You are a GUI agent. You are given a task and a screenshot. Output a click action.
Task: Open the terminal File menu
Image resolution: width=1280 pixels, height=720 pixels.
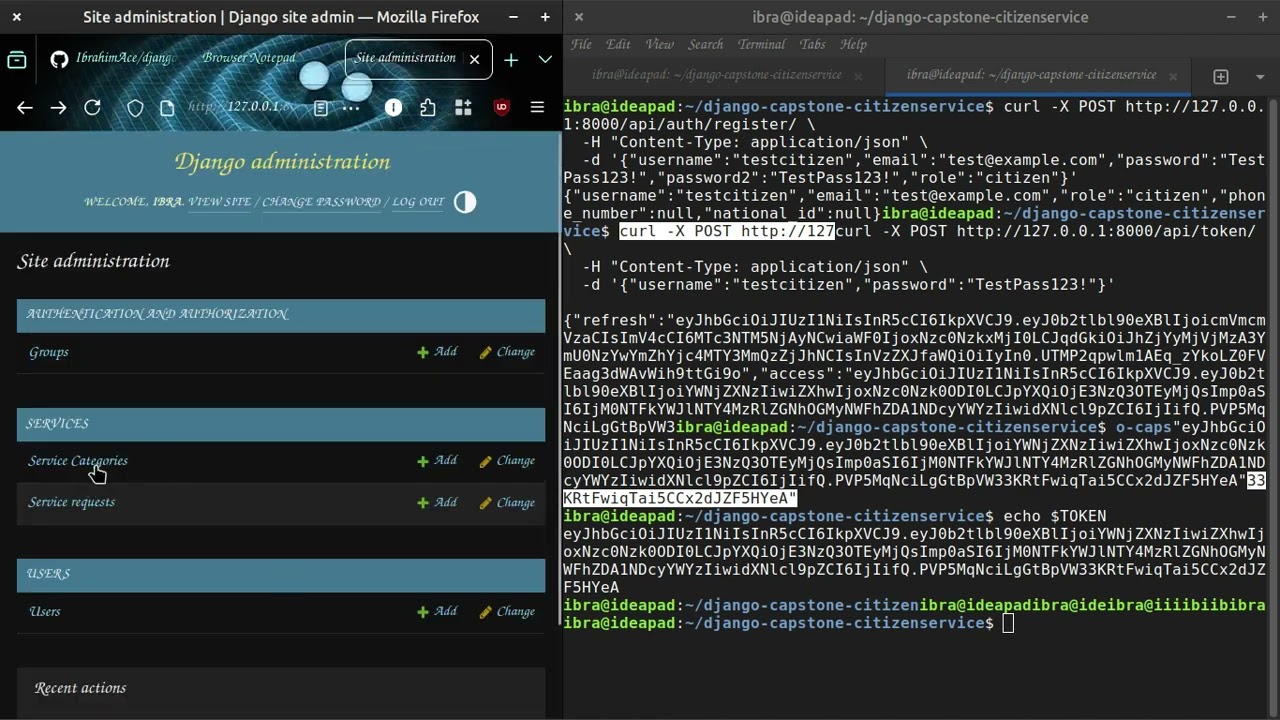point(581,44)
